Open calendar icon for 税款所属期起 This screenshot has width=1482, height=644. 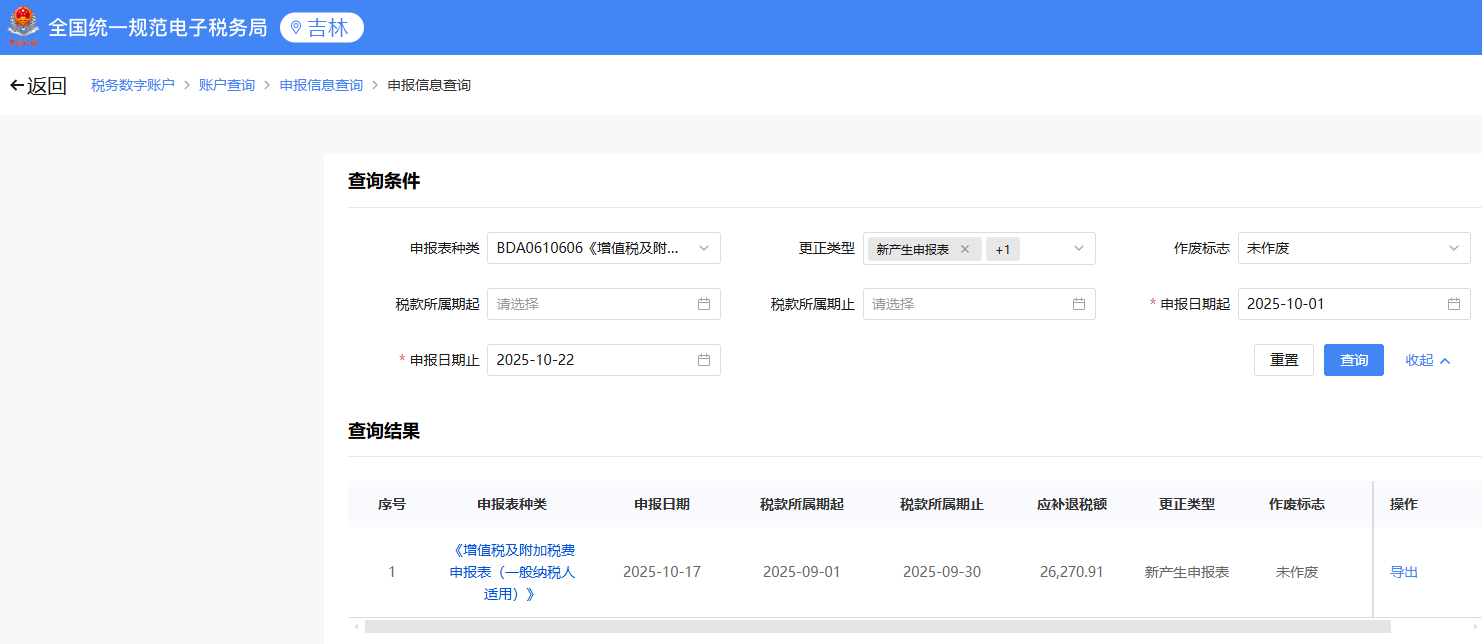(704, 304)
